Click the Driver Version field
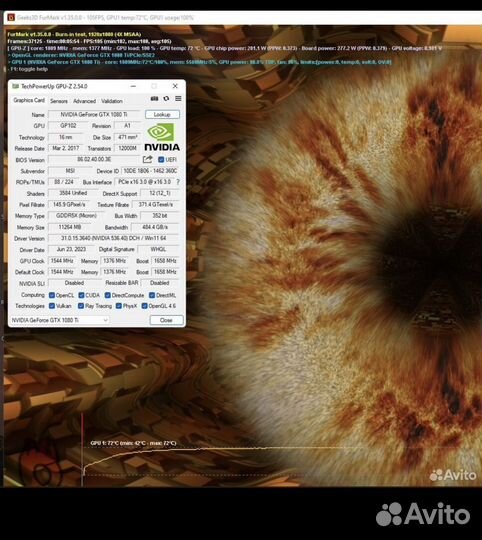Screen dimensions: 482x540 click(114, 238)
